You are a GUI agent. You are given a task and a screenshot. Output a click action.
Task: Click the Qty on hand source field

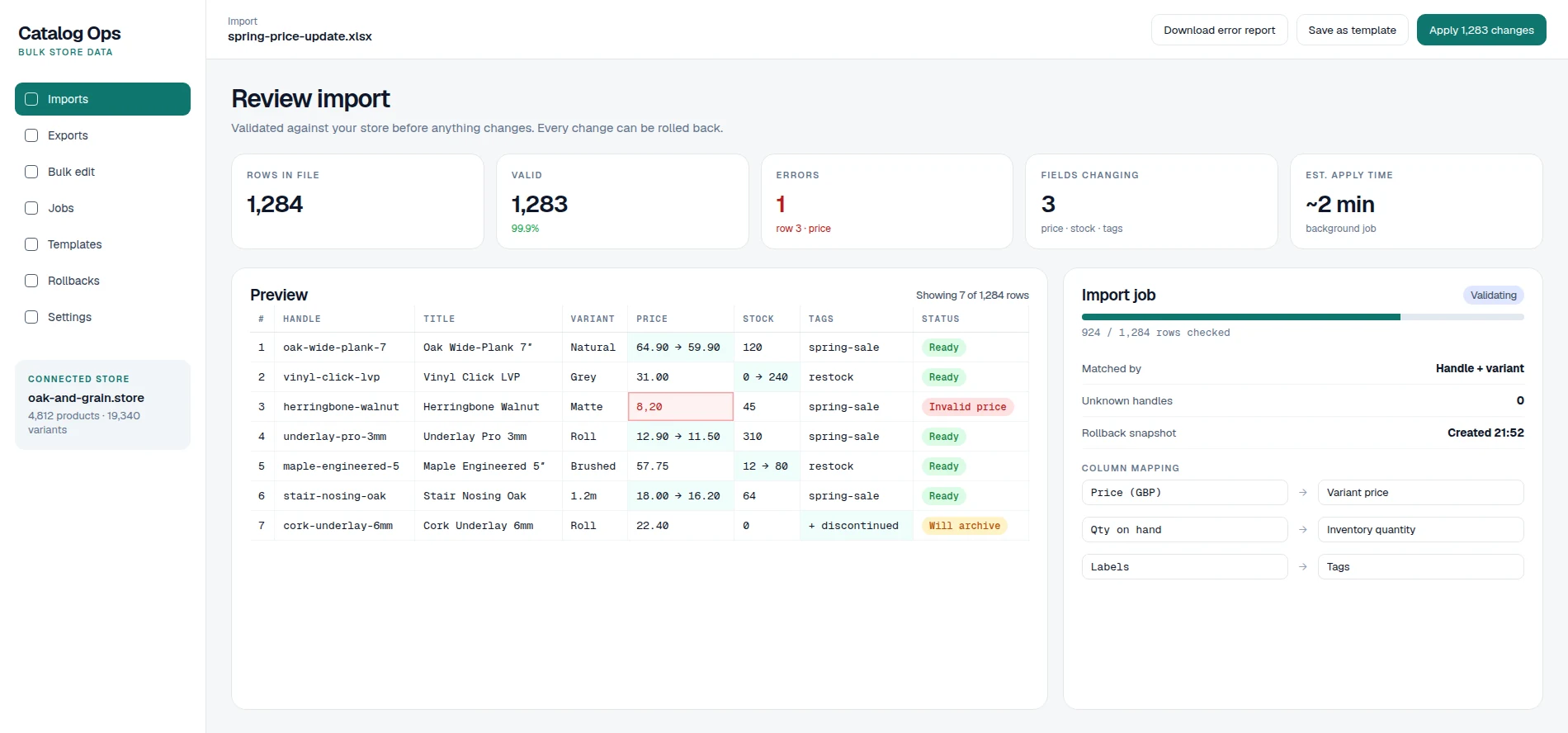click(1184, 530)
